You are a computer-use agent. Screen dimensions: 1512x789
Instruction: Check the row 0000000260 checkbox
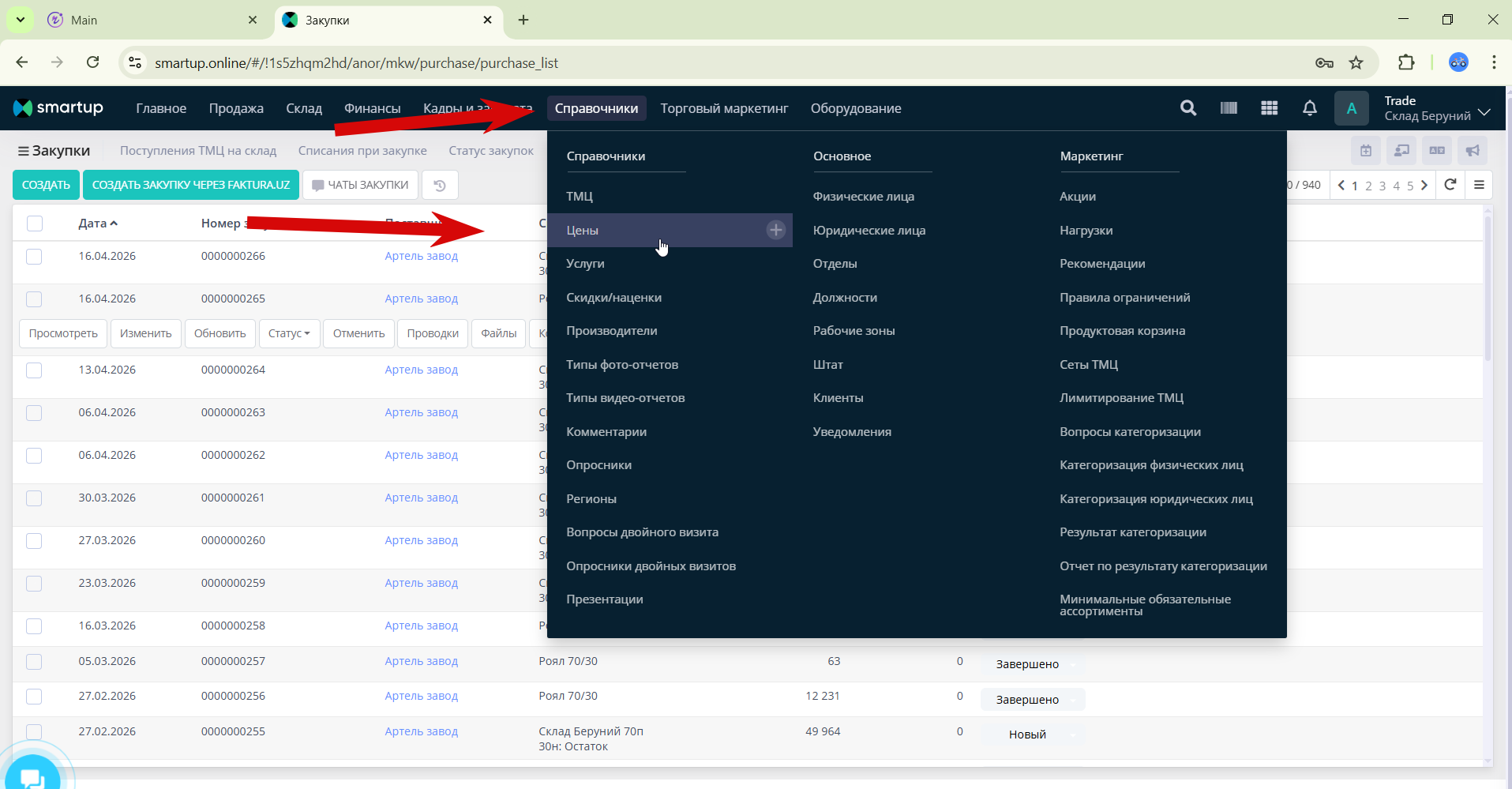click(34, 541)
